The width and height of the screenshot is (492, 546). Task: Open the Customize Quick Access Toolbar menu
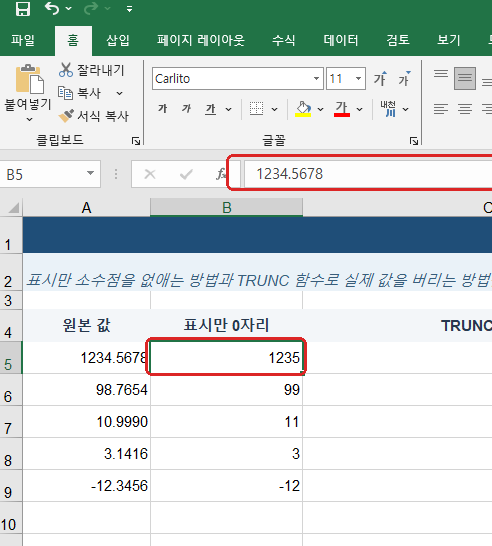tap(129, 9)
